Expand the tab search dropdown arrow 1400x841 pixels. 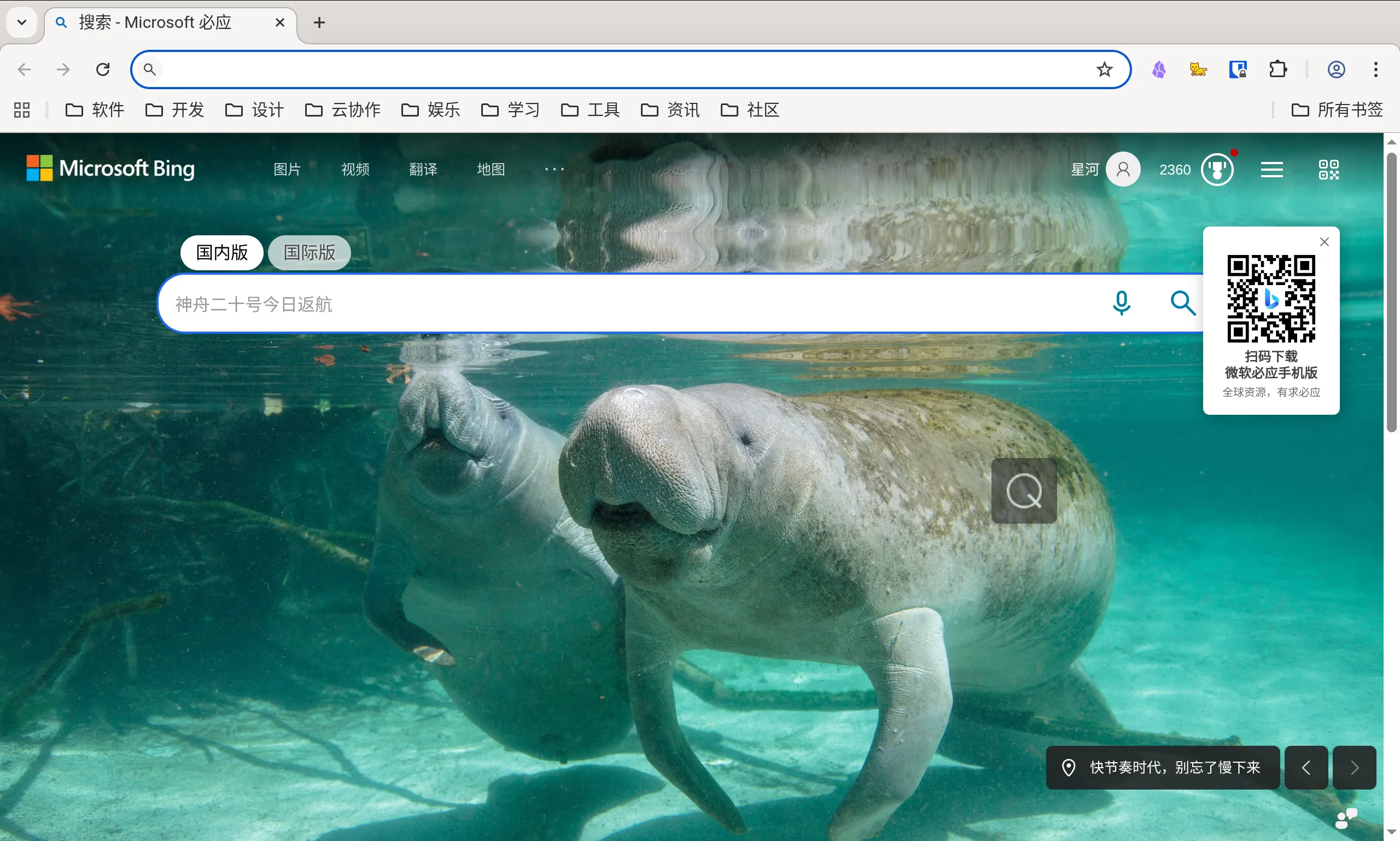(x=21, y=22)
